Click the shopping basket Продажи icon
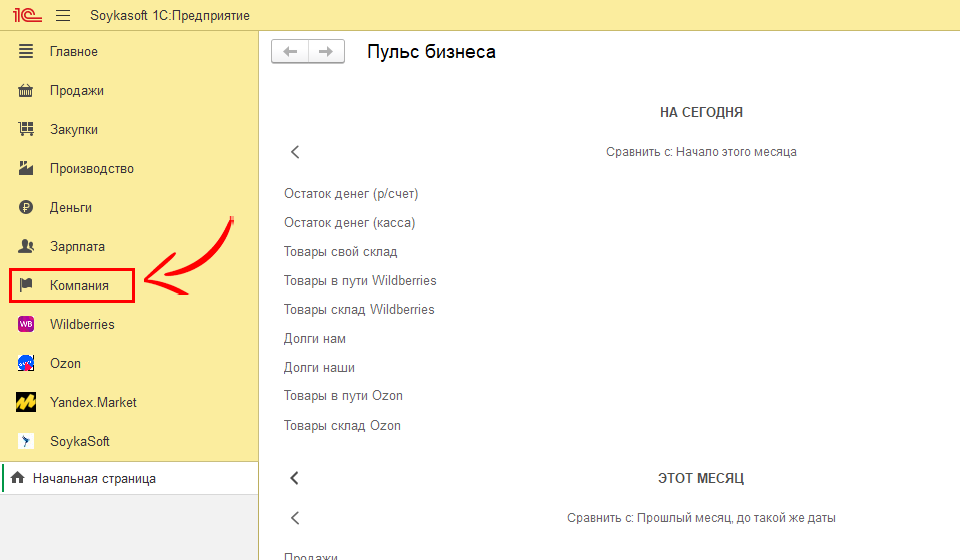960x560 pixels. [x=27, y=91]
